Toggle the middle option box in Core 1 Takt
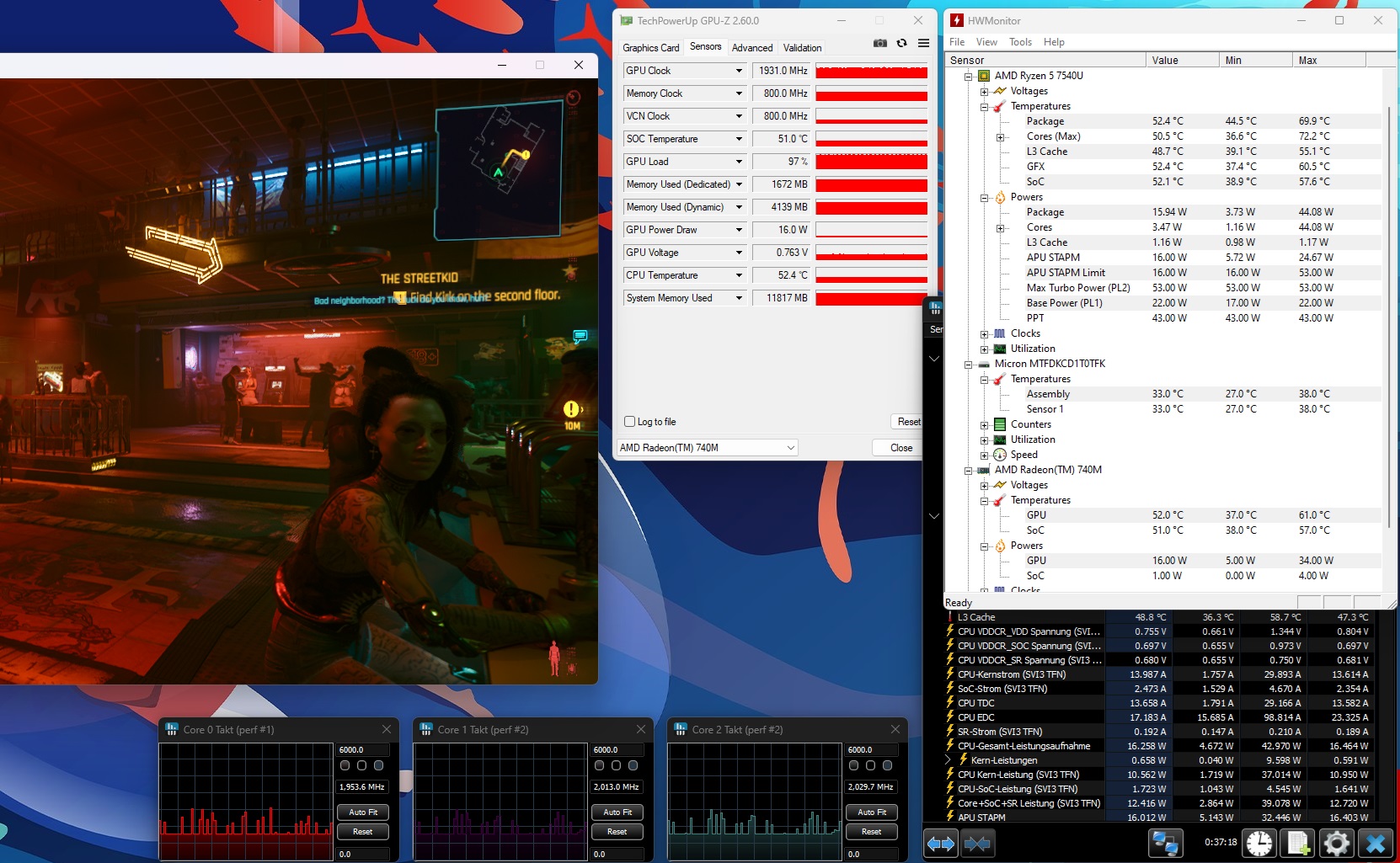Image resolution: width=1400 pixels, height=863 pixels. click(616, 765)
